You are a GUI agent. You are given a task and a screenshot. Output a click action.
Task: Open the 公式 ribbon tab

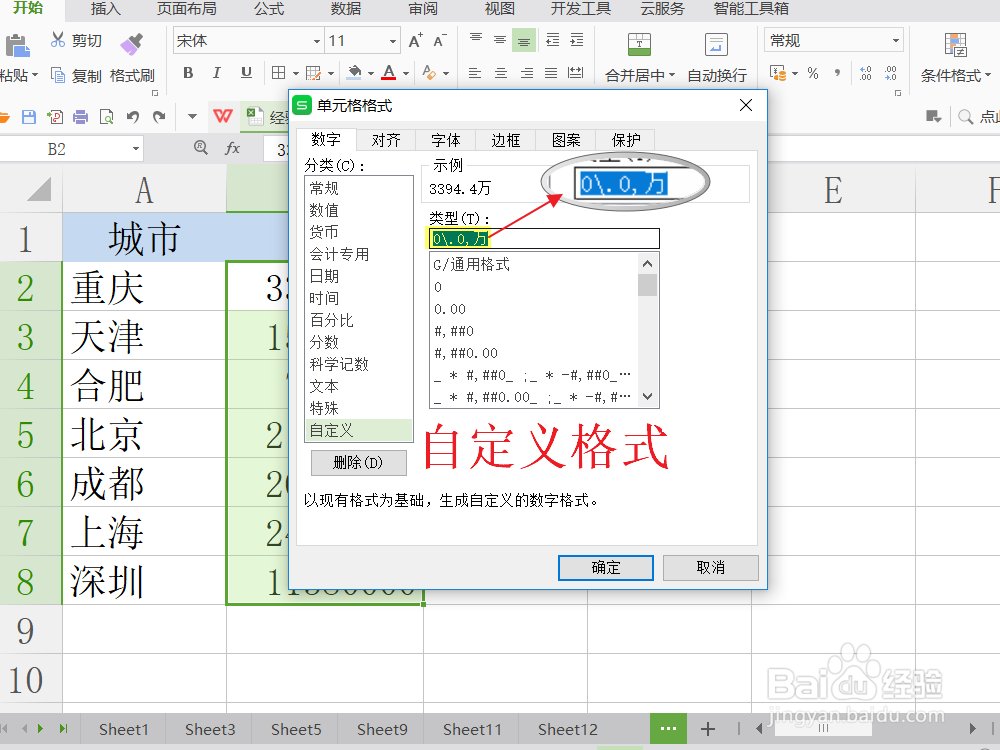(269, 9)
